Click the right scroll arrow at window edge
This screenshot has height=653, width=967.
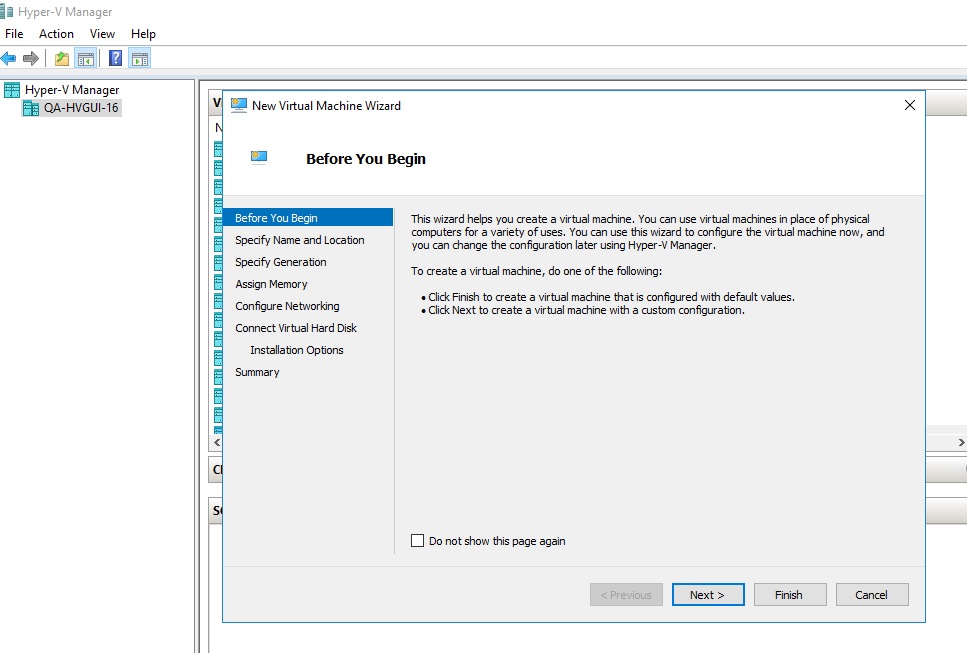961,442
